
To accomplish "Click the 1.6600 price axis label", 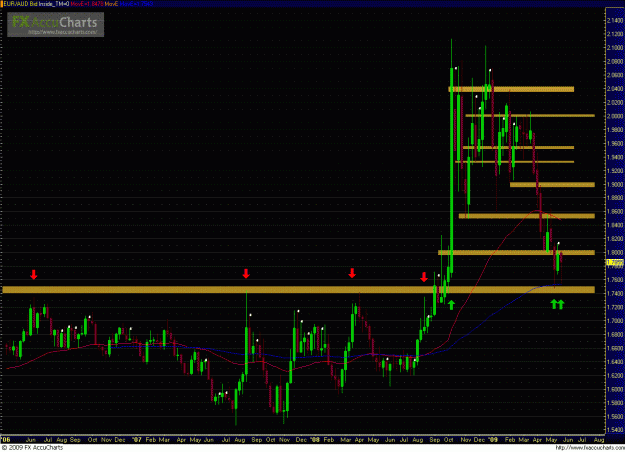I will (x=616, y=348).
